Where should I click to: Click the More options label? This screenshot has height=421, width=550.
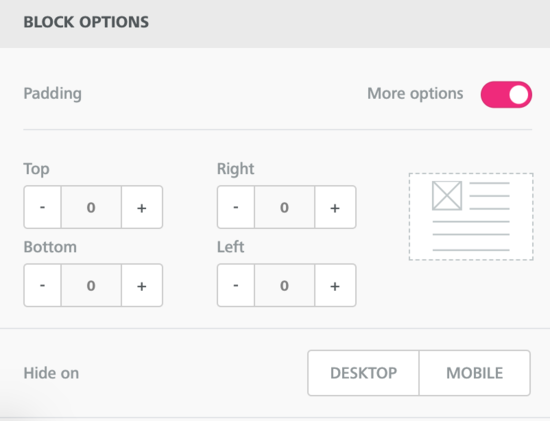(415, 94)
